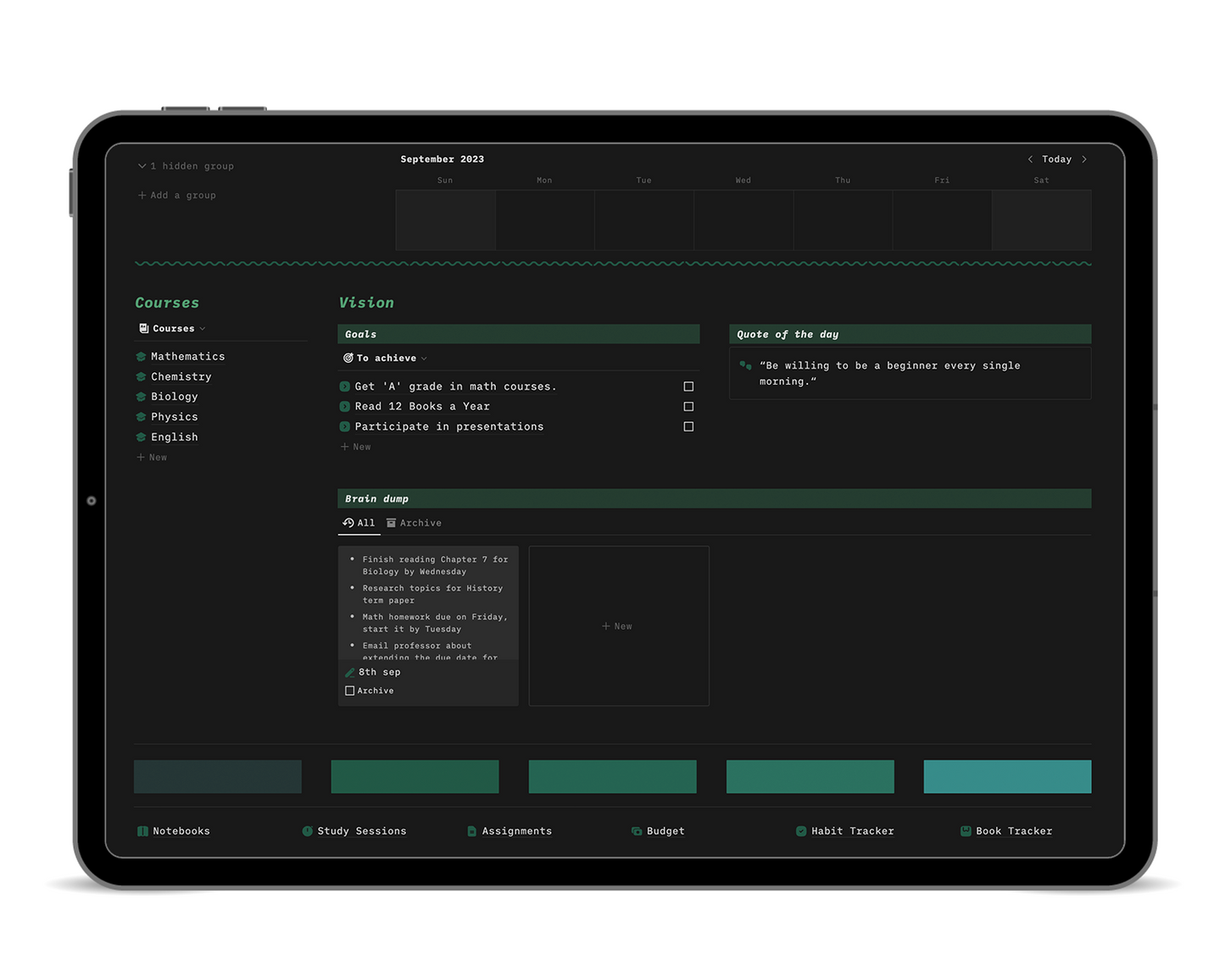Click 'Add a group' link
The image size is (1225, 980).
[177, 195]
